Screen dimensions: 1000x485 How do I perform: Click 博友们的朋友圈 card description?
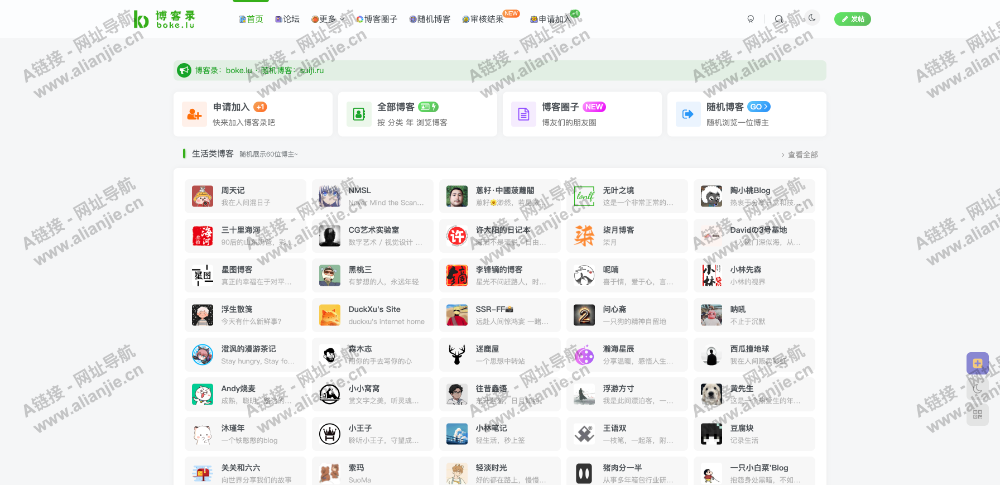tap(569, 123)
